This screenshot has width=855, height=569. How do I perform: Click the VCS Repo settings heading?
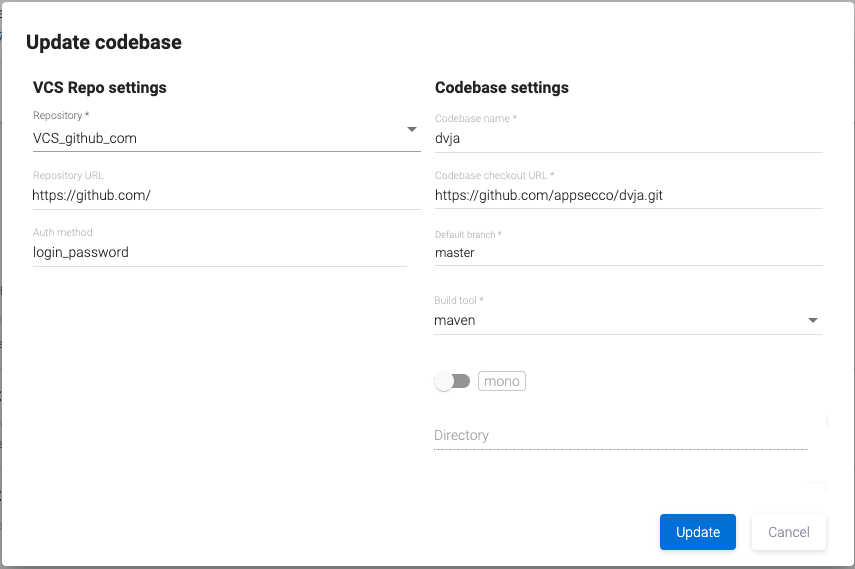(100, 88)
